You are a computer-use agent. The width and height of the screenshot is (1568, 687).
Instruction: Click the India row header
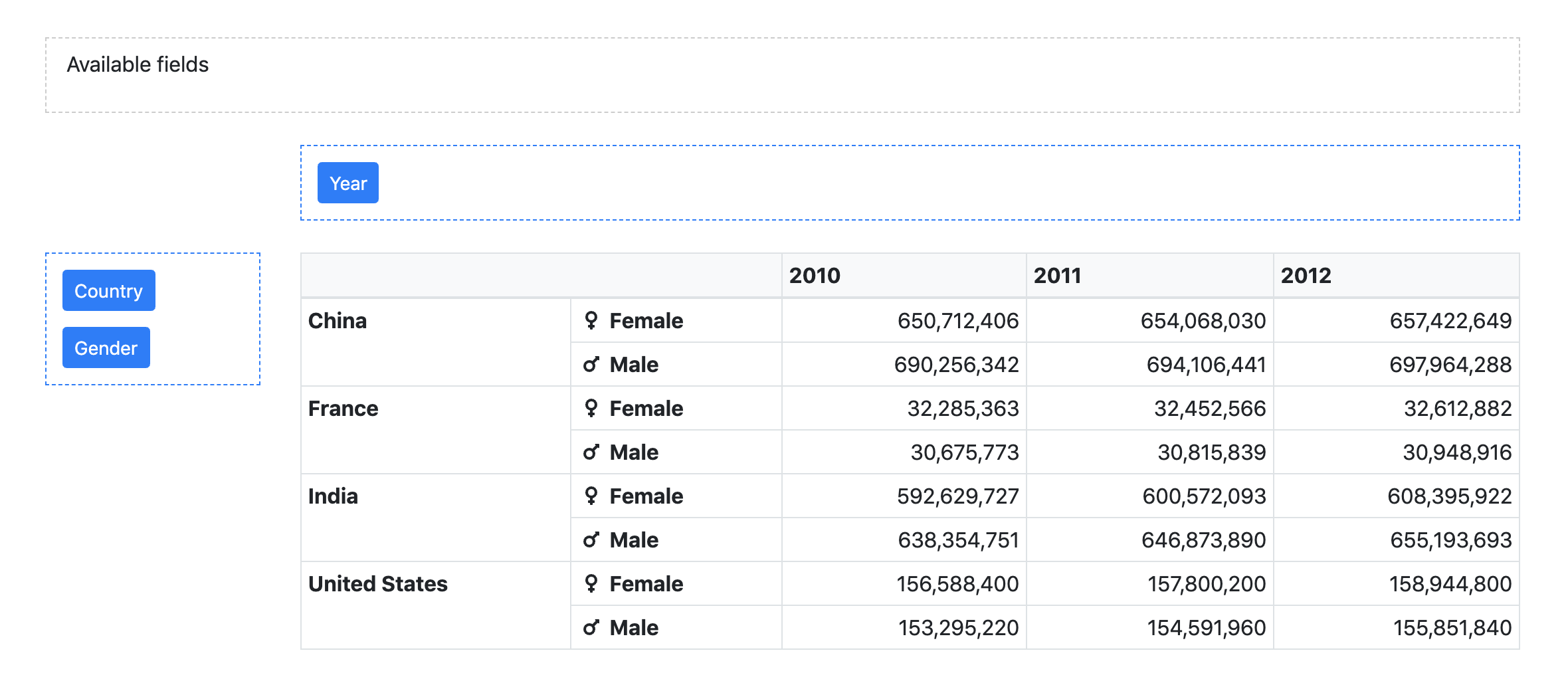tap(436, 518)
